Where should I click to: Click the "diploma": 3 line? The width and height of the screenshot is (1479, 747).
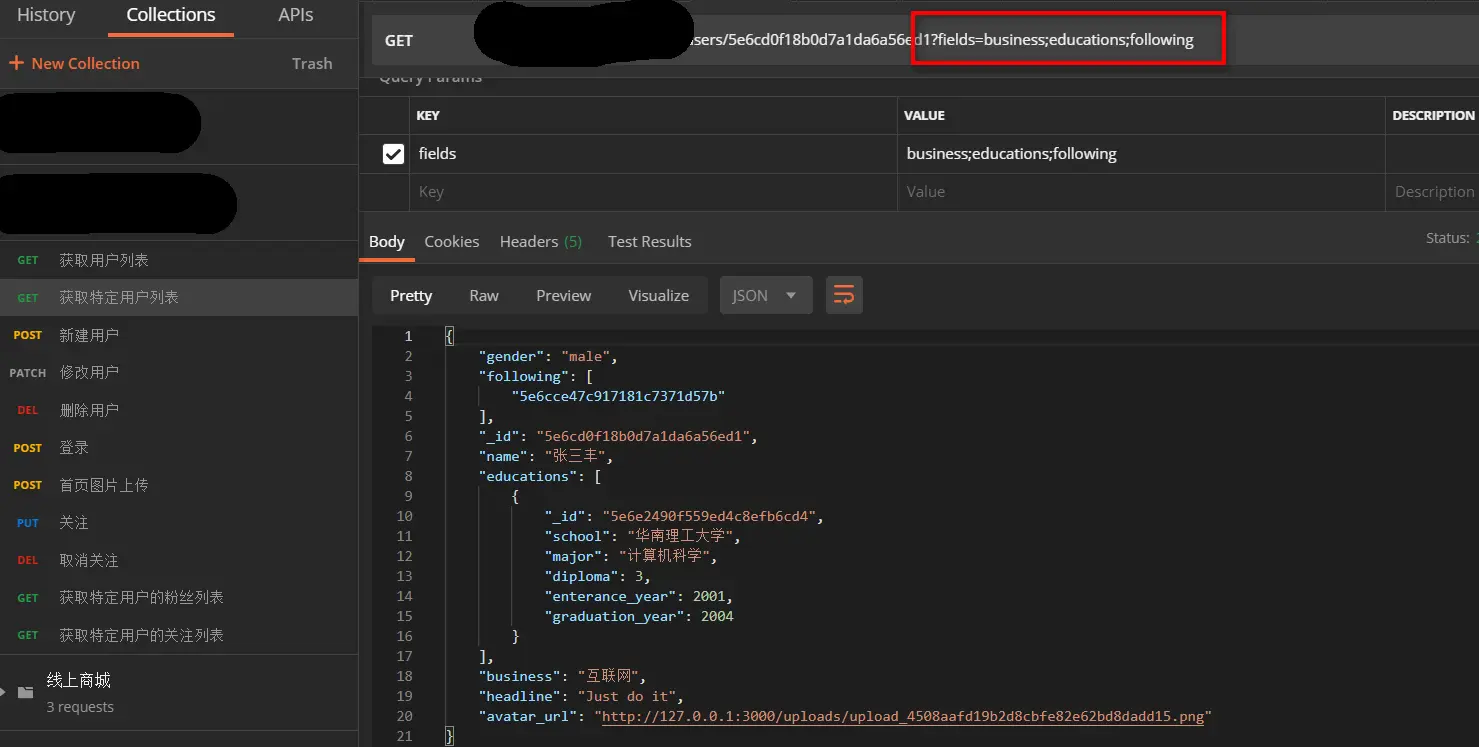[598, 576]
